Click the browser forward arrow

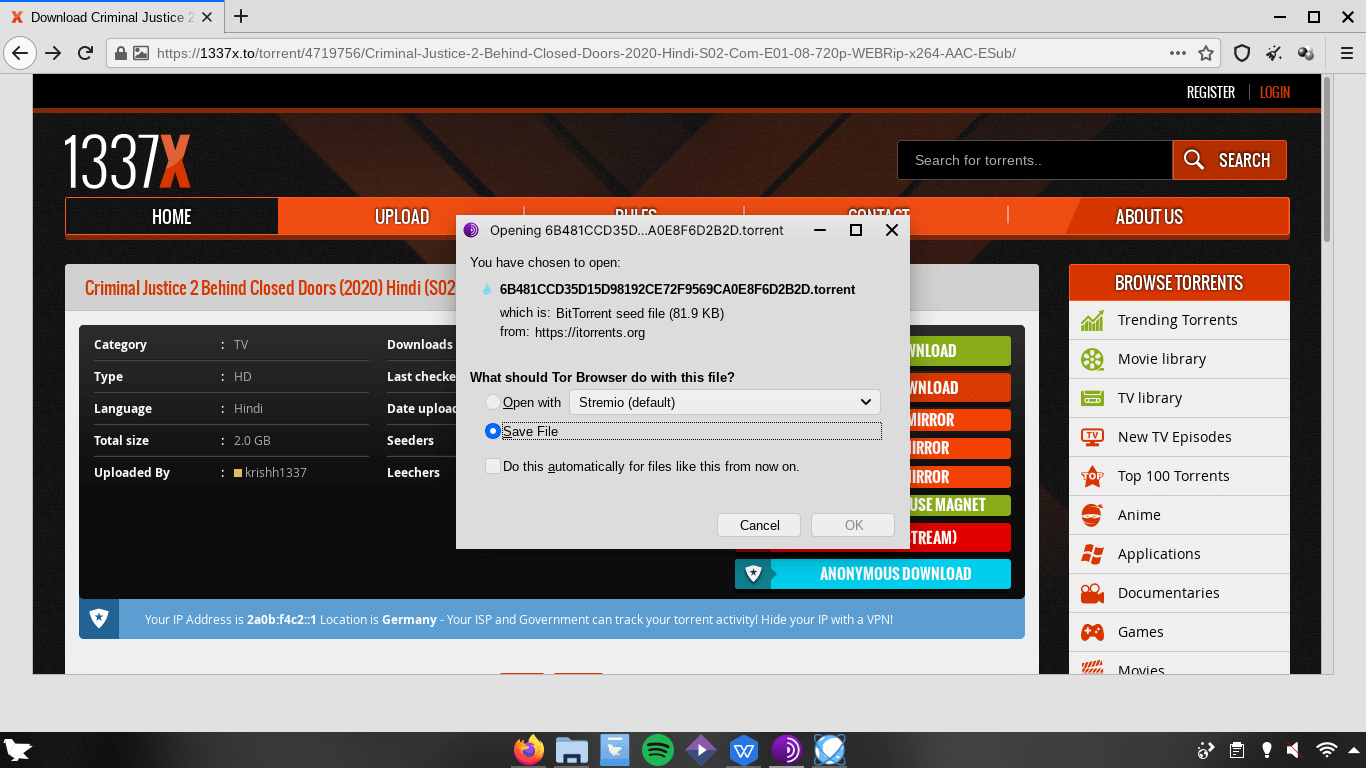pyautogui.click(x=53, y=53)
